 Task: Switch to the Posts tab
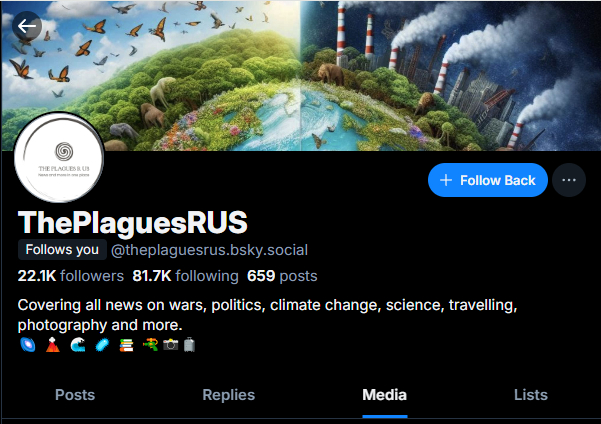pos(75,395)
